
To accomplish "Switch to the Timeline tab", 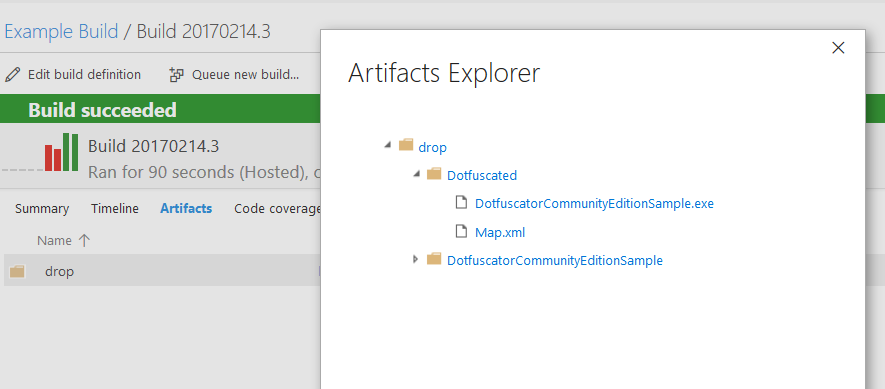I will (x=115, y=208).
